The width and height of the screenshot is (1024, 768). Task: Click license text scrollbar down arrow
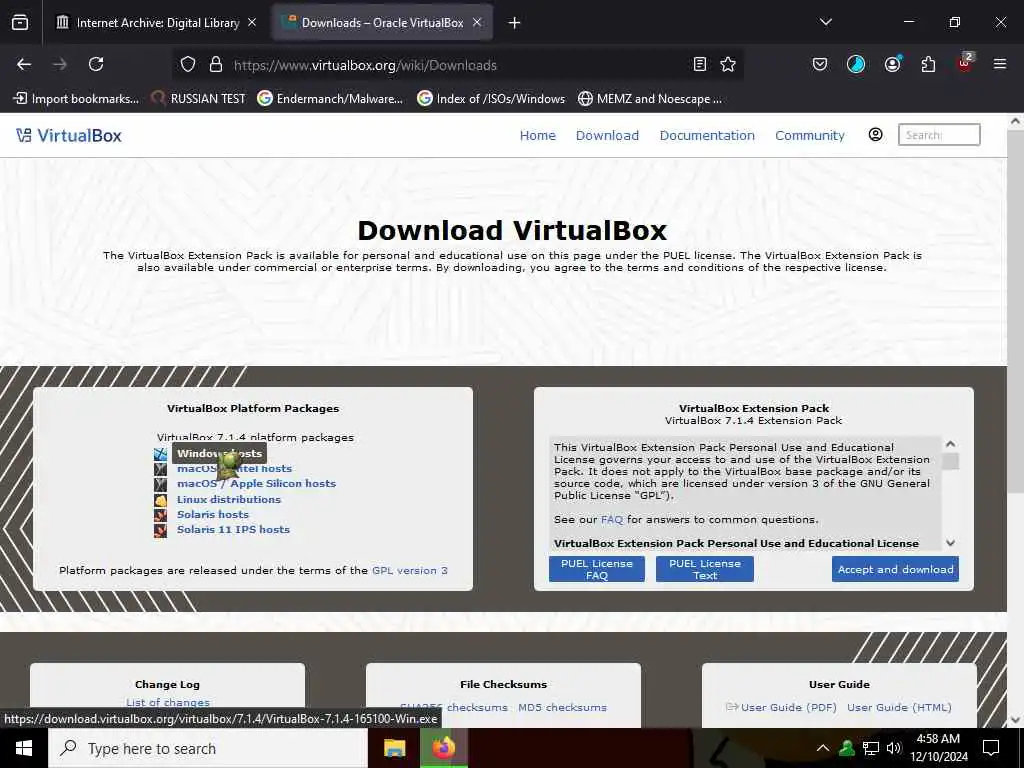click(x=950, y=543)
